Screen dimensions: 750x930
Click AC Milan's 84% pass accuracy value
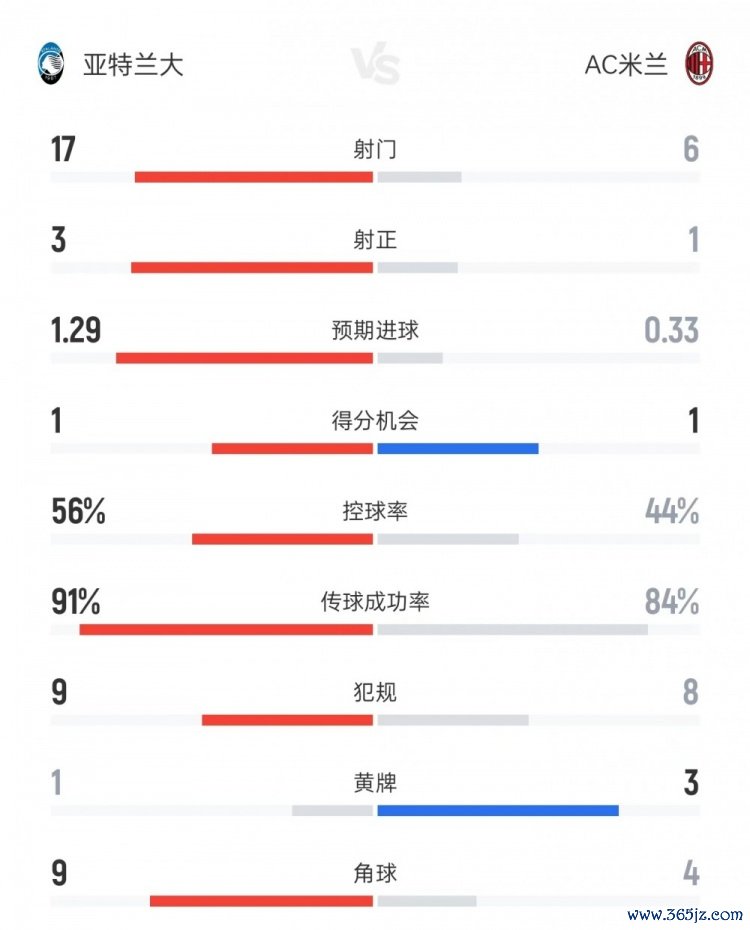tap(671, 602)
